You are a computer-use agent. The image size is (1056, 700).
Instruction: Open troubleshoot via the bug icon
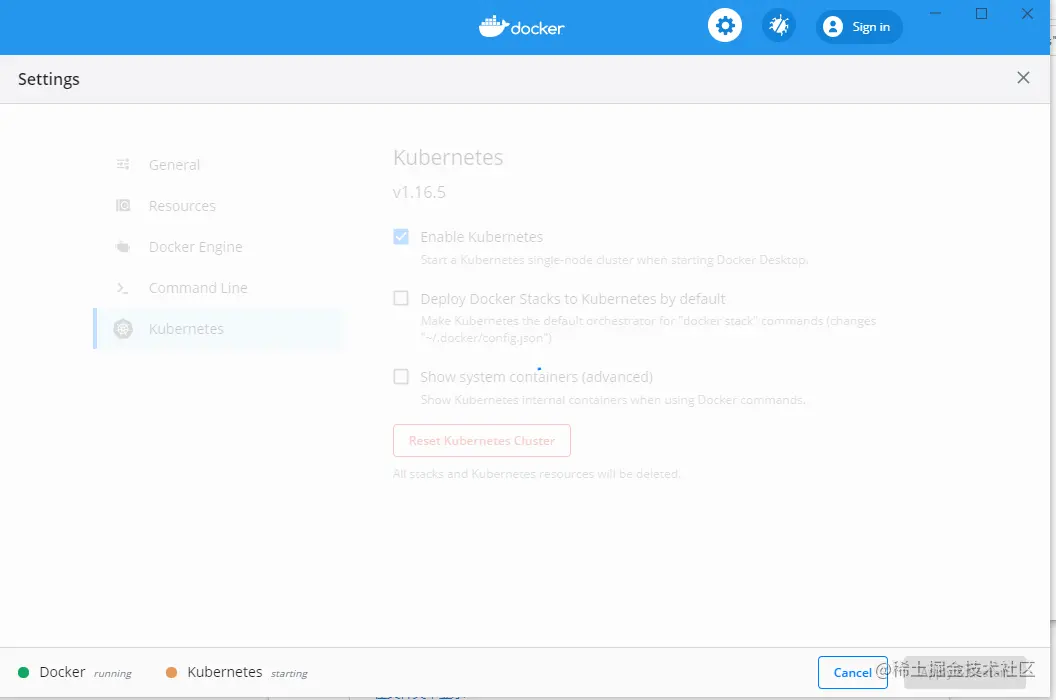779,26
